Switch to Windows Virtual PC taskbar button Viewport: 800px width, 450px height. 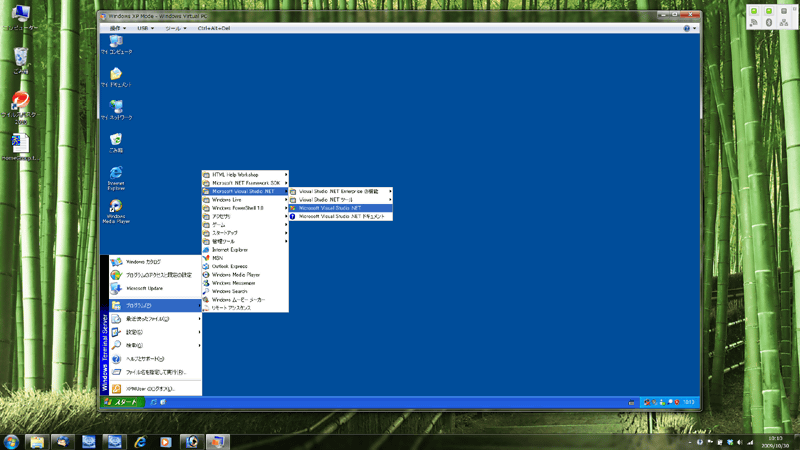(x=217, y=442)
